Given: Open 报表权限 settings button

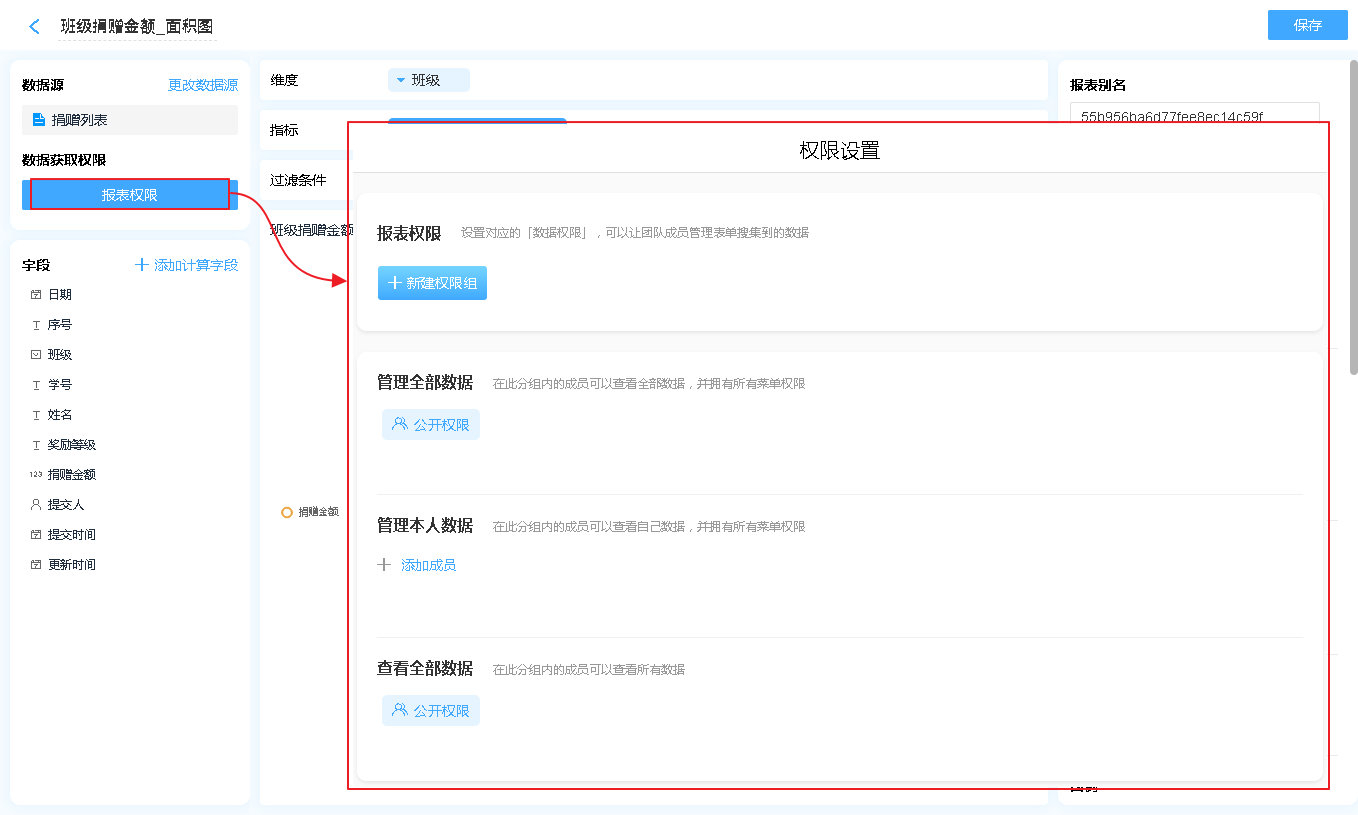Looking at the screenshot, I should click(x=130, y=195).
